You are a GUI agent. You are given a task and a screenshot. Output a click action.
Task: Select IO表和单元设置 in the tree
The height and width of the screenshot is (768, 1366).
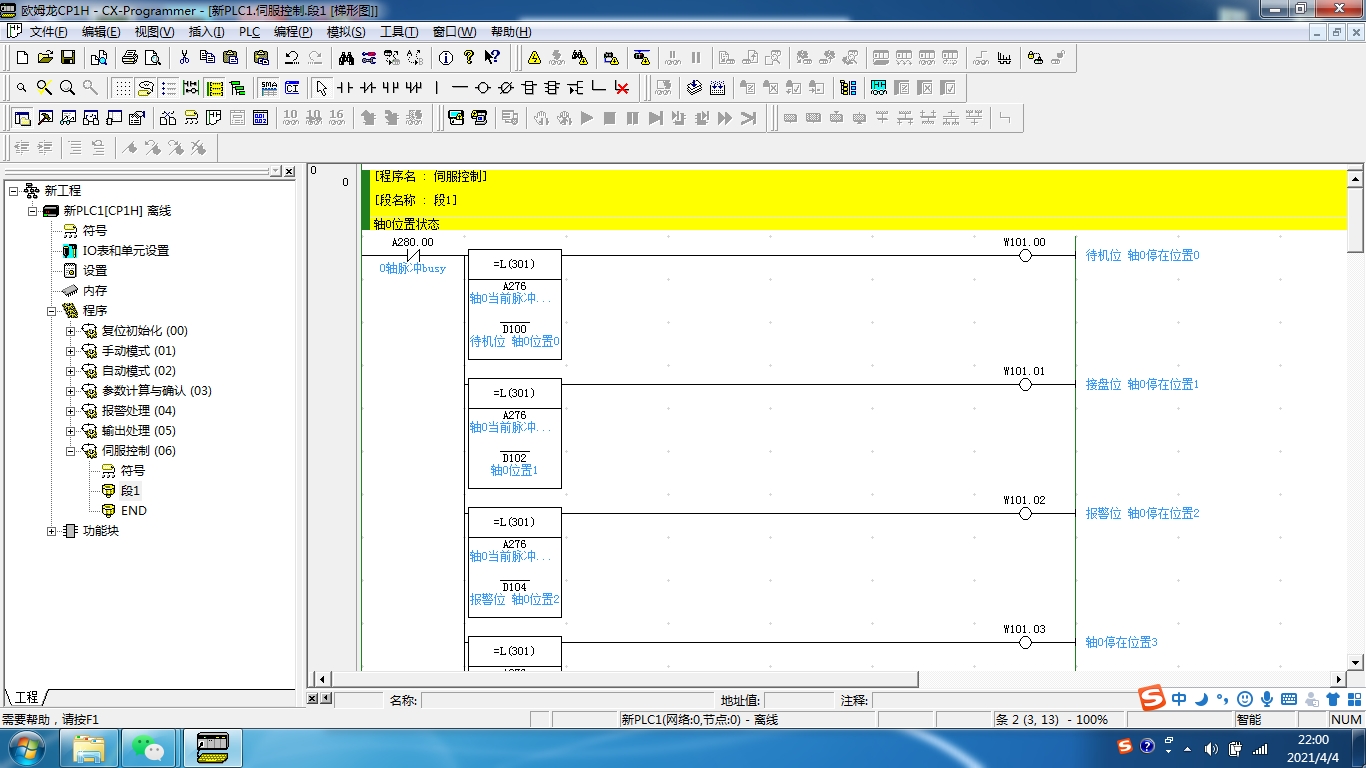[x=126, y=251]
